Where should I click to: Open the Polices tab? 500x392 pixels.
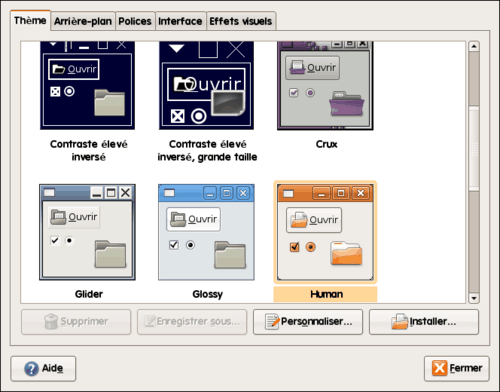point(135,21)
